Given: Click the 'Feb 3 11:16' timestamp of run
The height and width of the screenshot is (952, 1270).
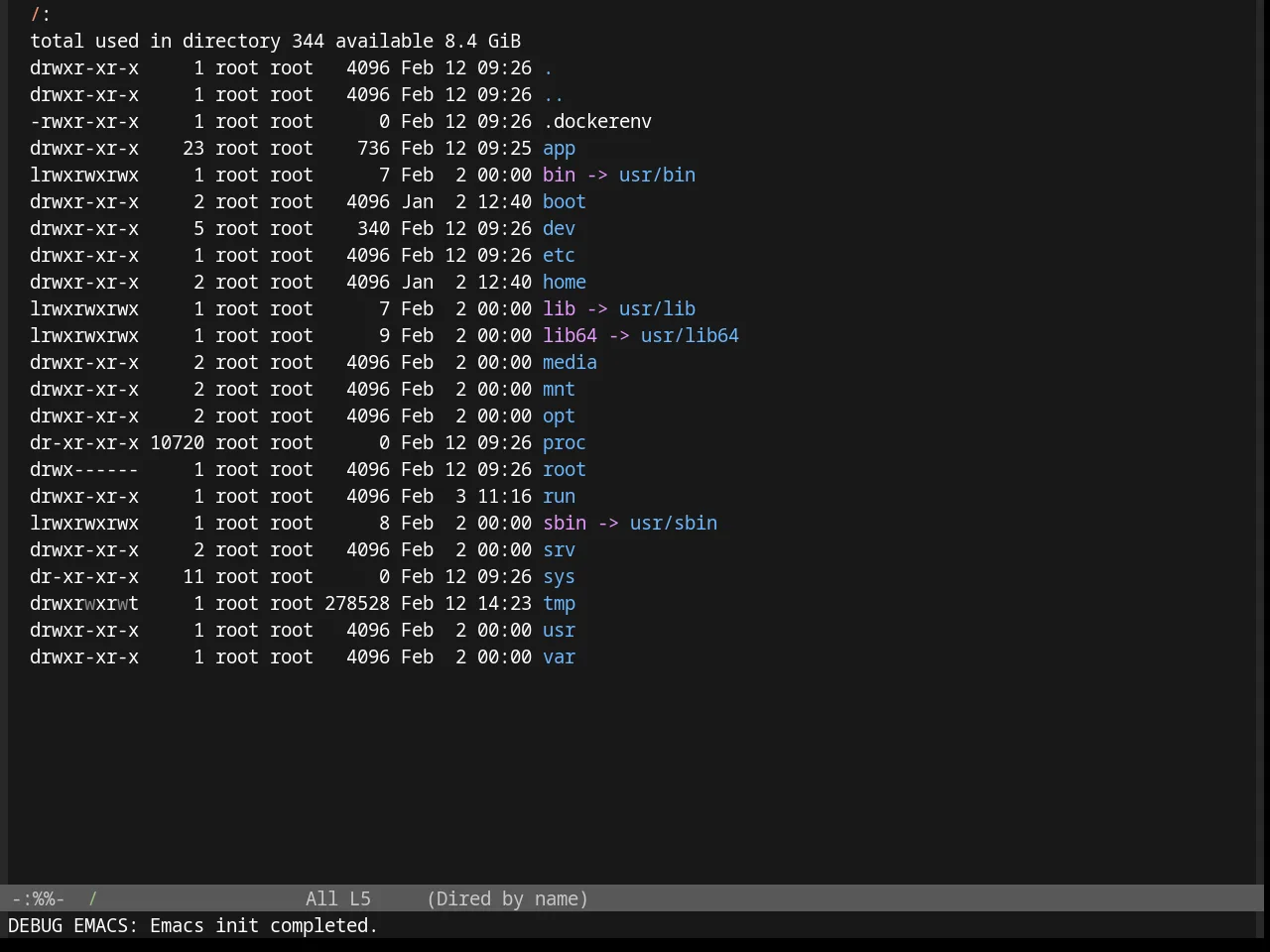Looking at the screenshot, I should [x=466, y=497].
